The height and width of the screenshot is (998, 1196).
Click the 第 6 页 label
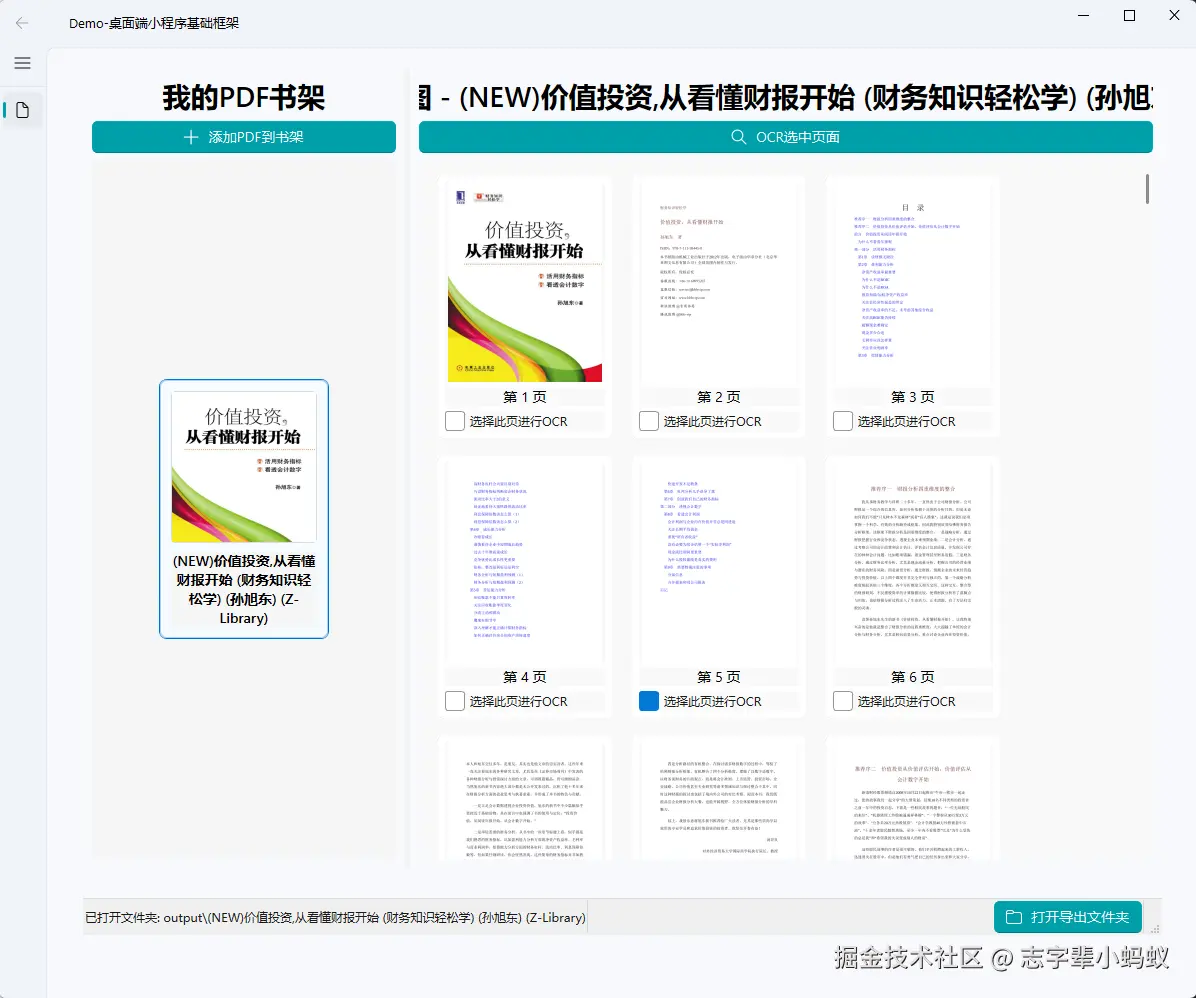pos(912,677)
